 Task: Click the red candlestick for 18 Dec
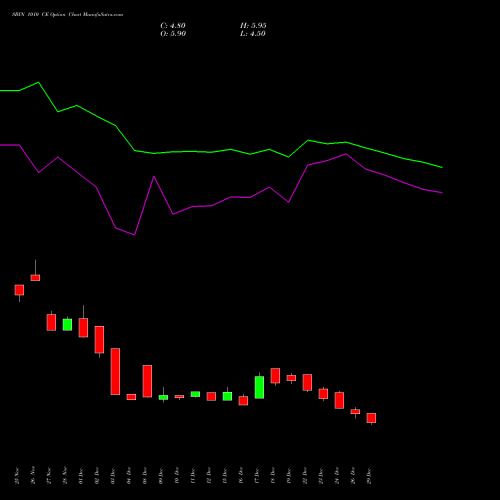pyautogui.click(x=275, y=376)
